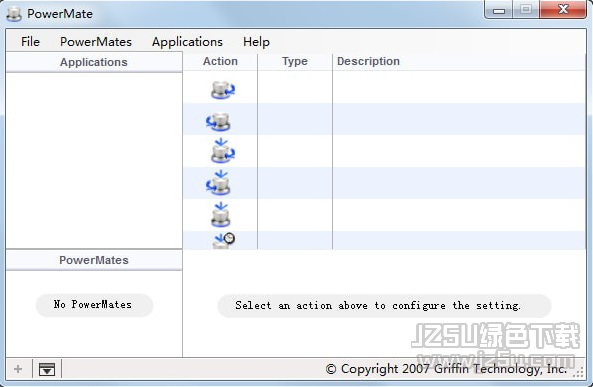
Task: Click the PowerMate icon in title bar
Action: point(14,14)
